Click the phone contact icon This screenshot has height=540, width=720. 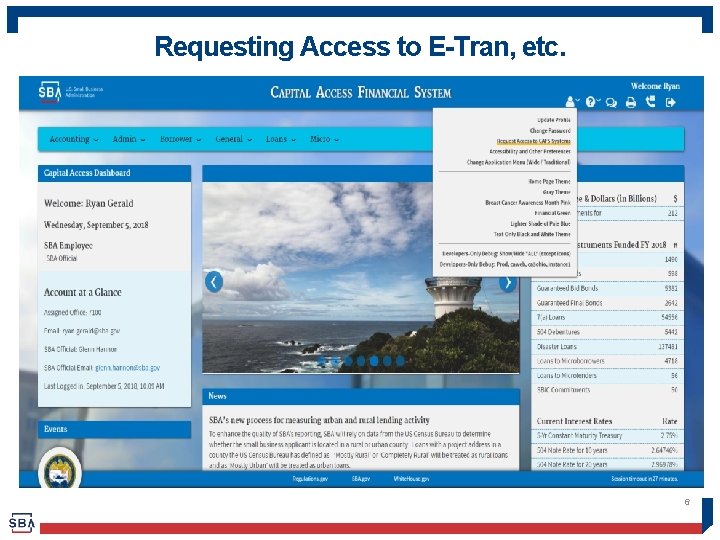pos(651,101)
